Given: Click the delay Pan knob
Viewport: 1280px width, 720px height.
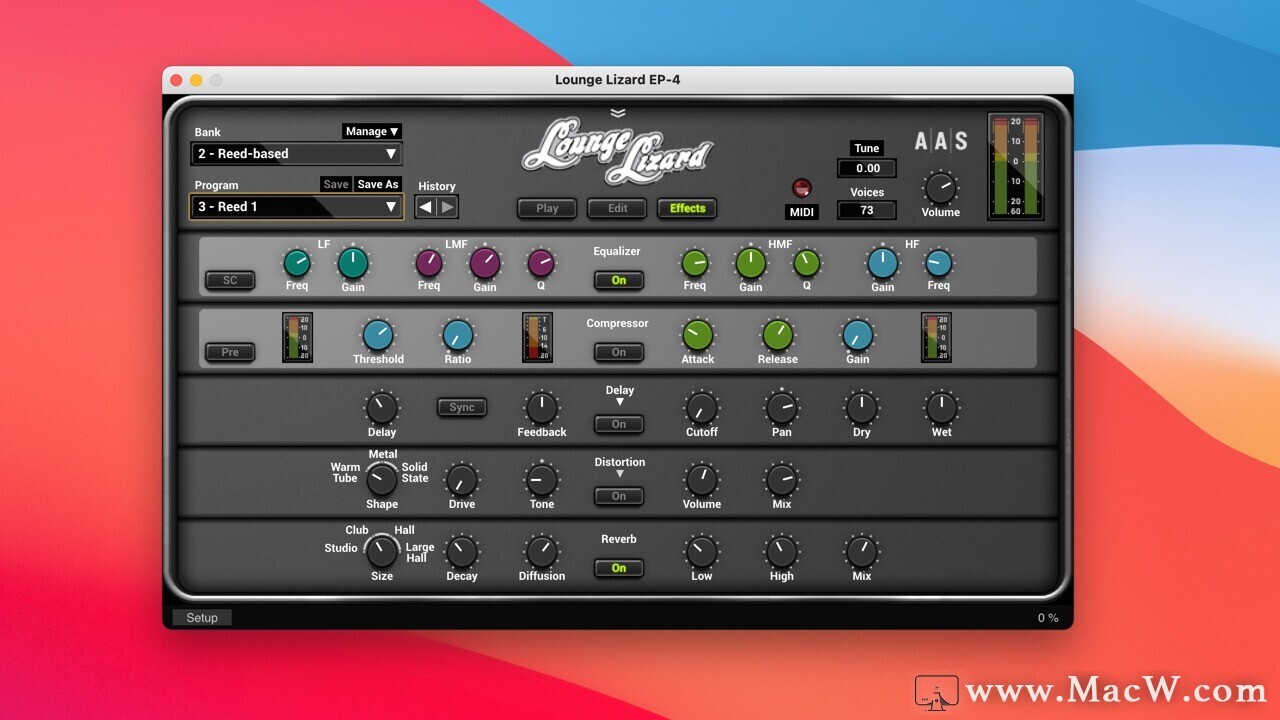Looking at the screenshot, I should 782,408.
